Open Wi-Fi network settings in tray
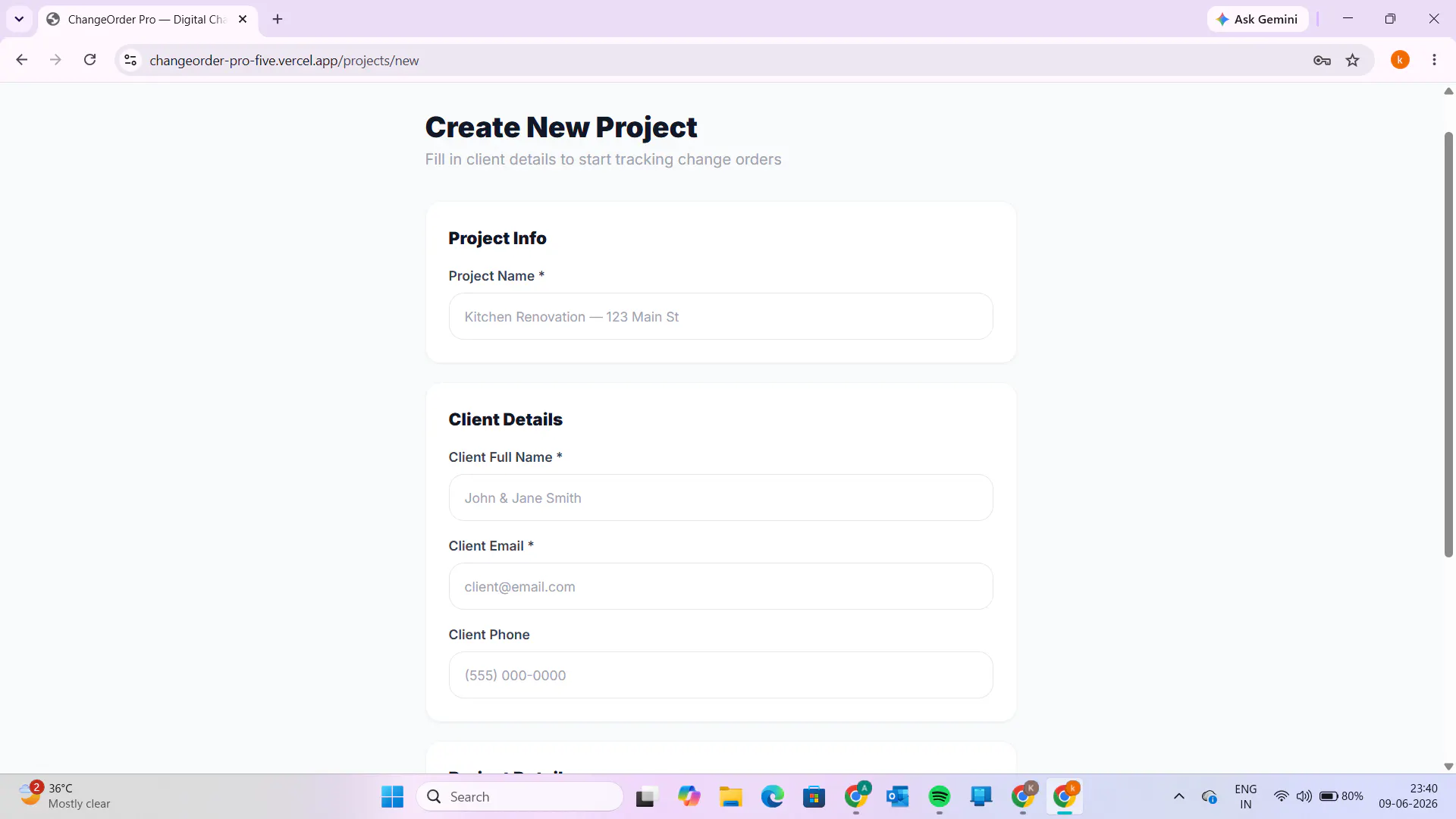 (1281, 796)
